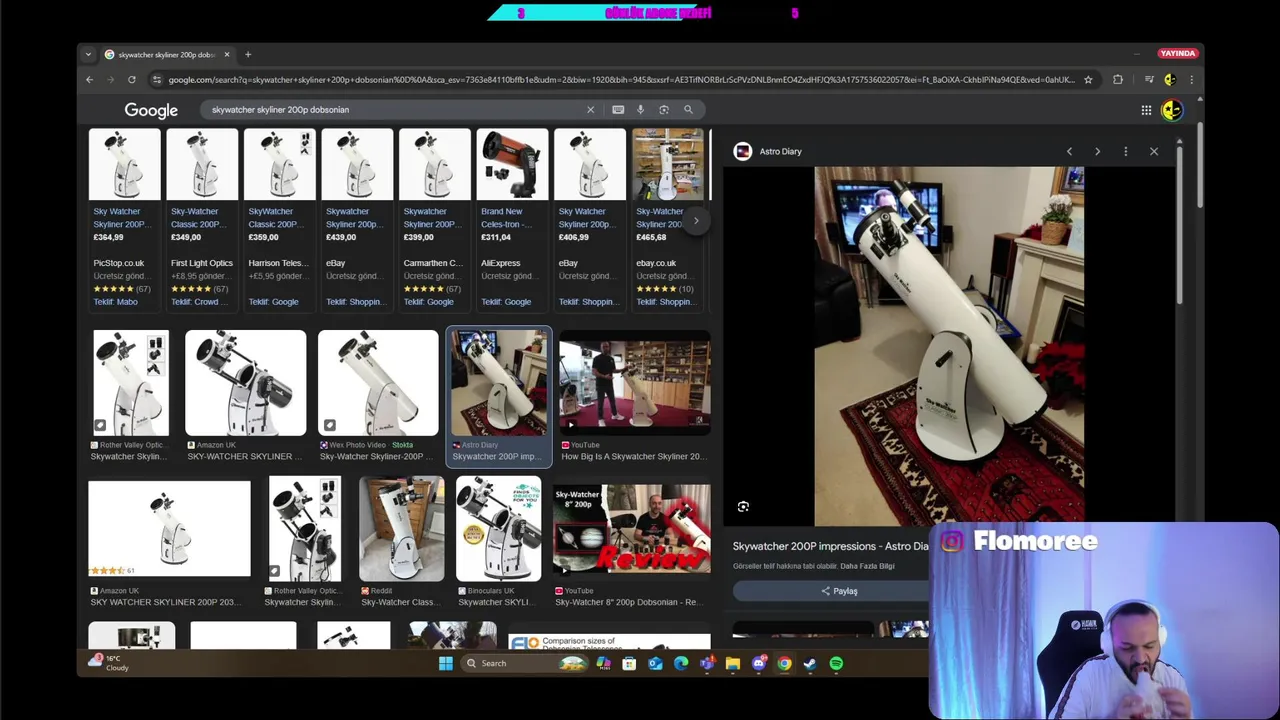Open Daha Fazla Bilgi link
This screenshot has height=720, width=1280.
[867, 566]
